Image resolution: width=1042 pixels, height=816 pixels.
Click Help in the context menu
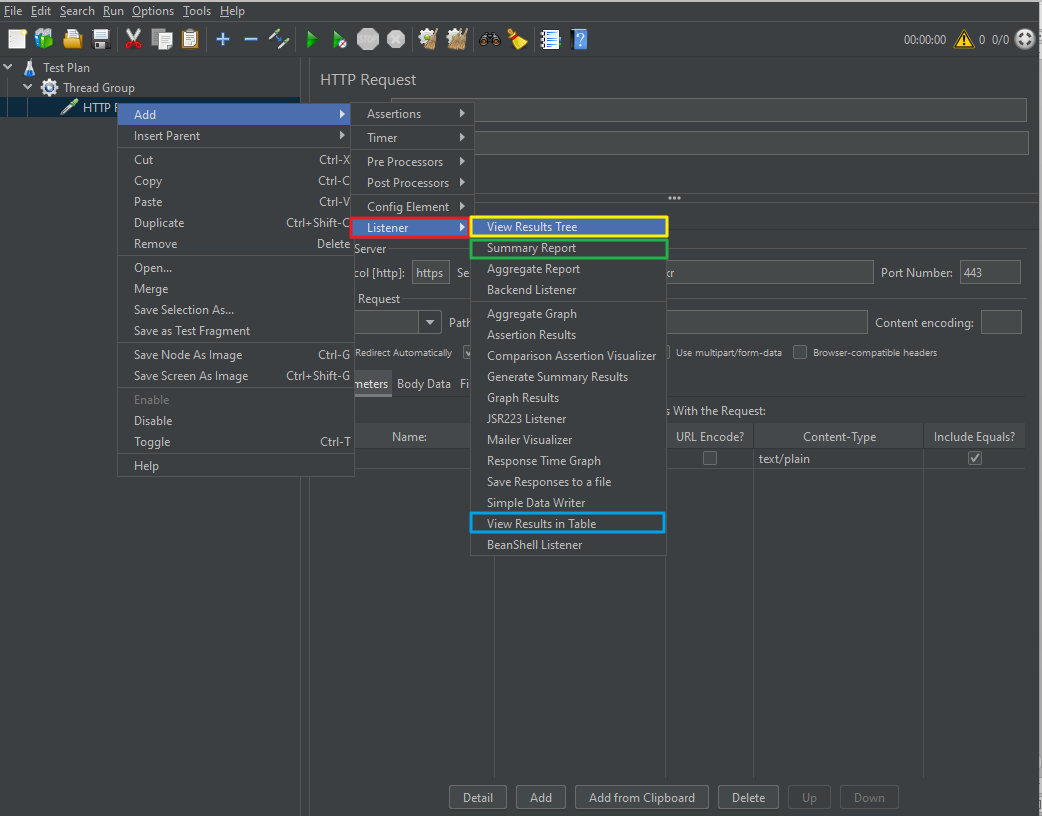235,466
